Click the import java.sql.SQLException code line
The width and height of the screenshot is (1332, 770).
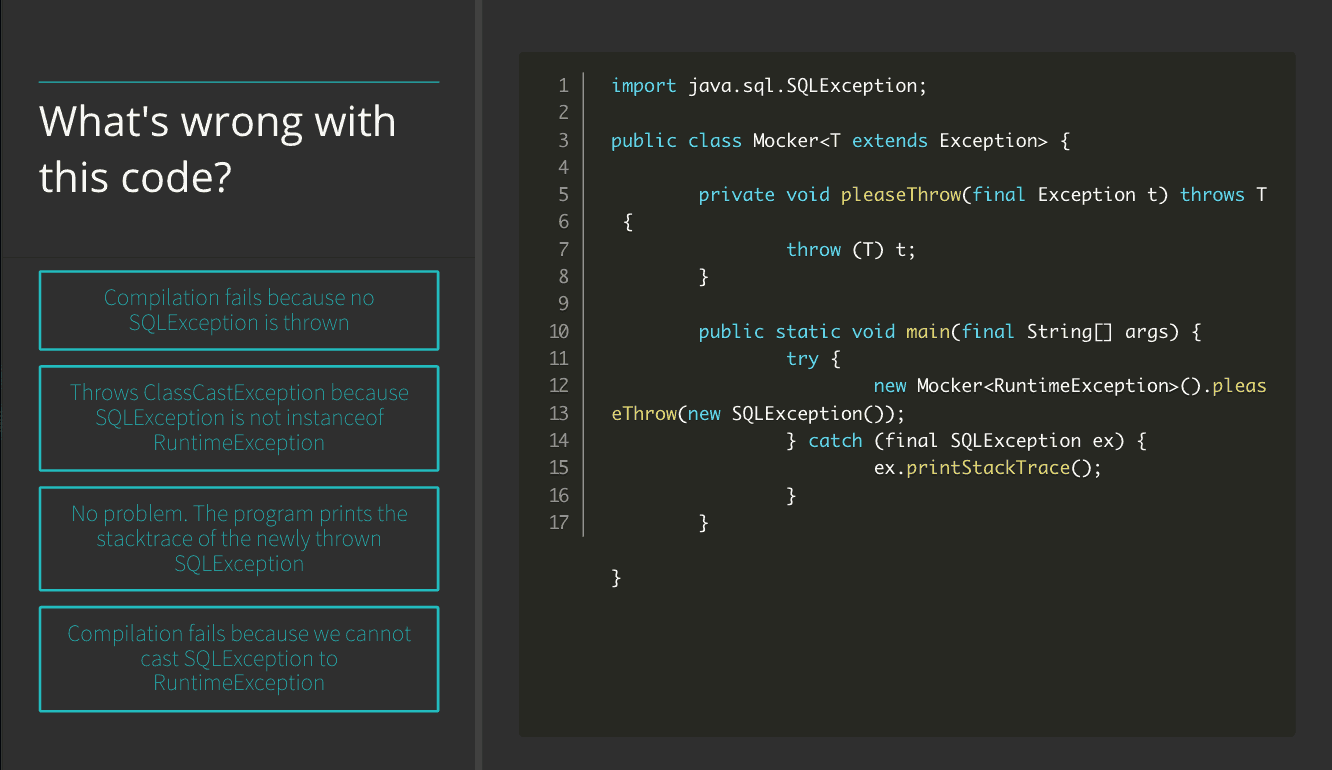click(x=769, y=86)
